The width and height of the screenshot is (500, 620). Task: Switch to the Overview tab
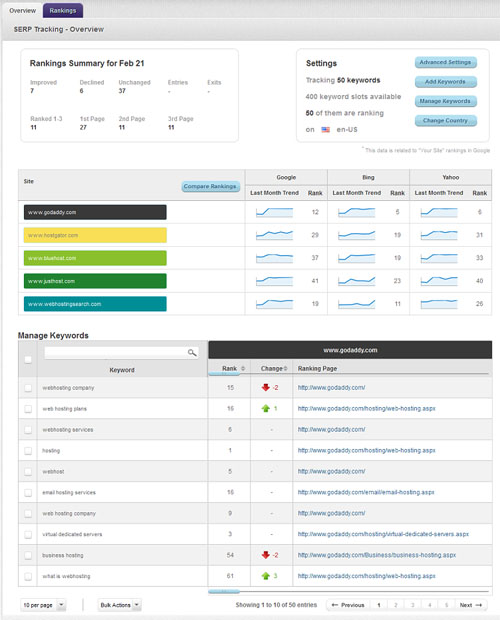[x=23, y=11]
